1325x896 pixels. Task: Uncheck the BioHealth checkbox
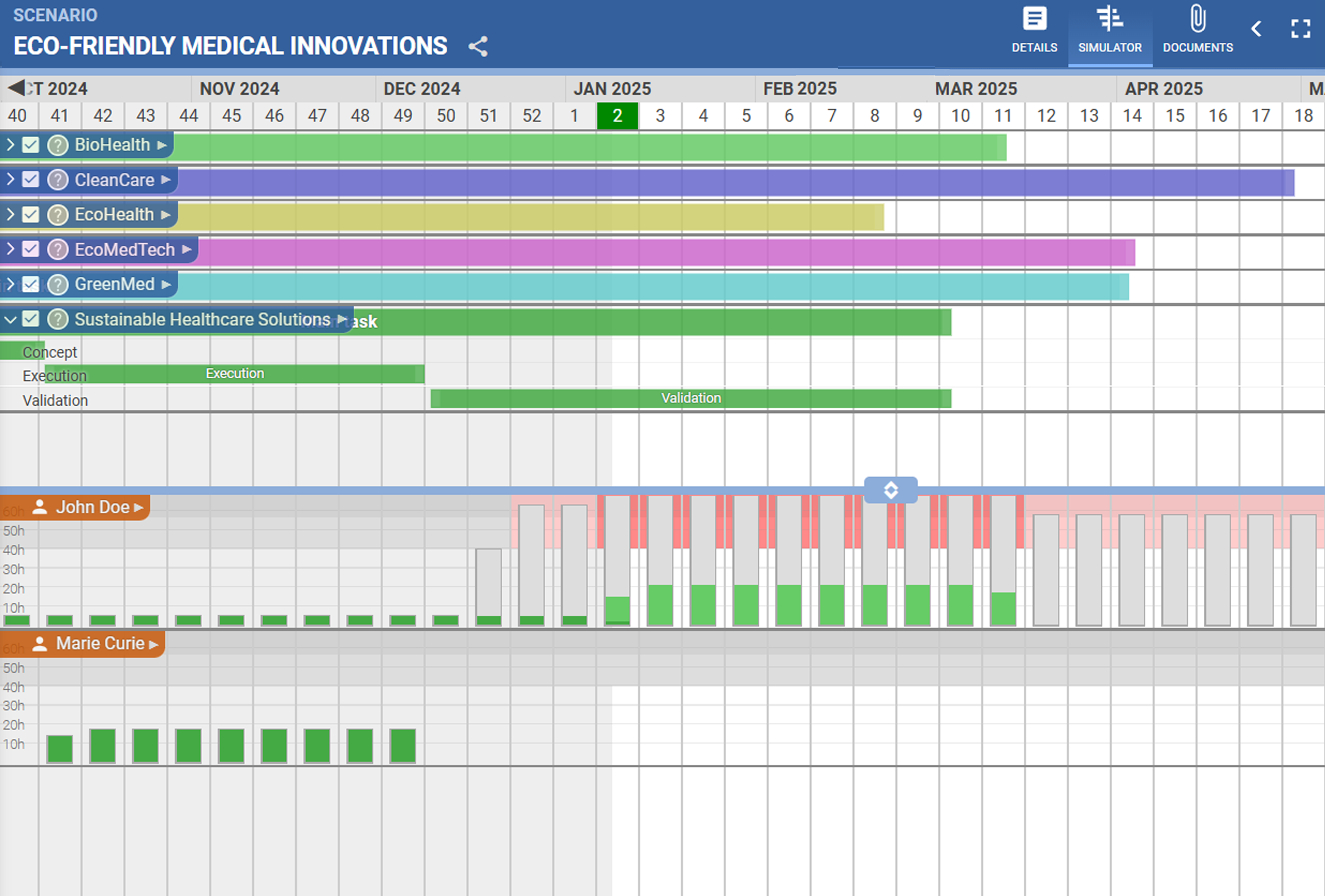[31, 145]
